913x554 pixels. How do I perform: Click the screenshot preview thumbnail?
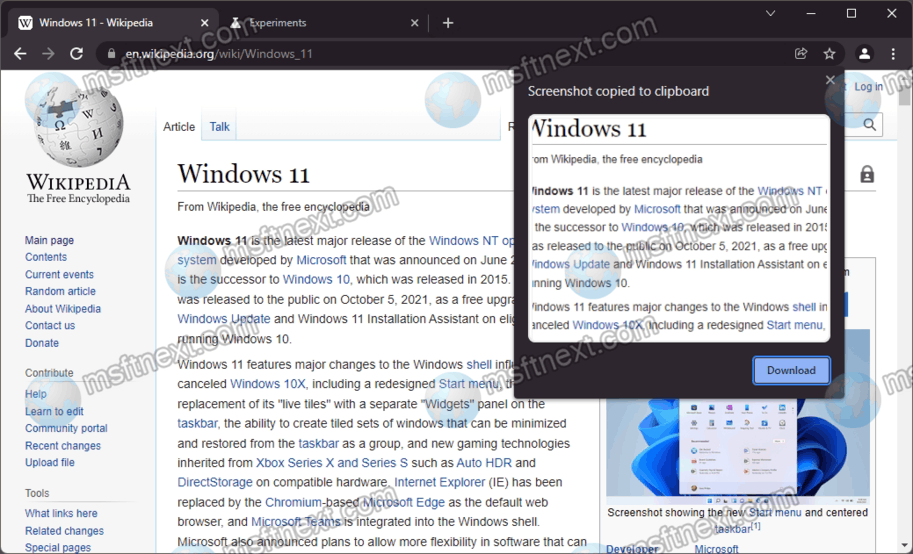click(x=679, y=228)
